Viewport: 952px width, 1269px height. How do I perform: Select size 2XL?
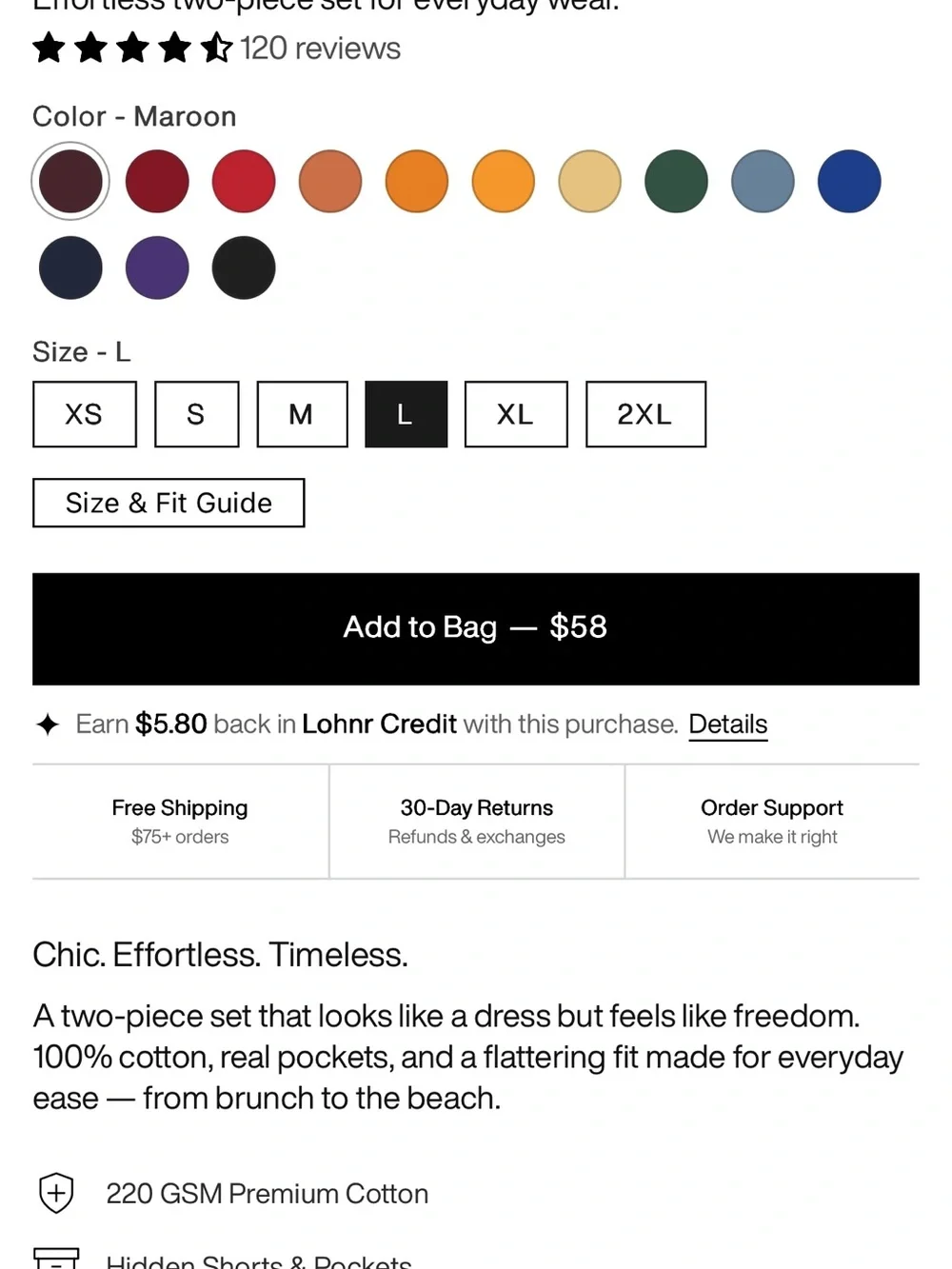tap(645, 414)
